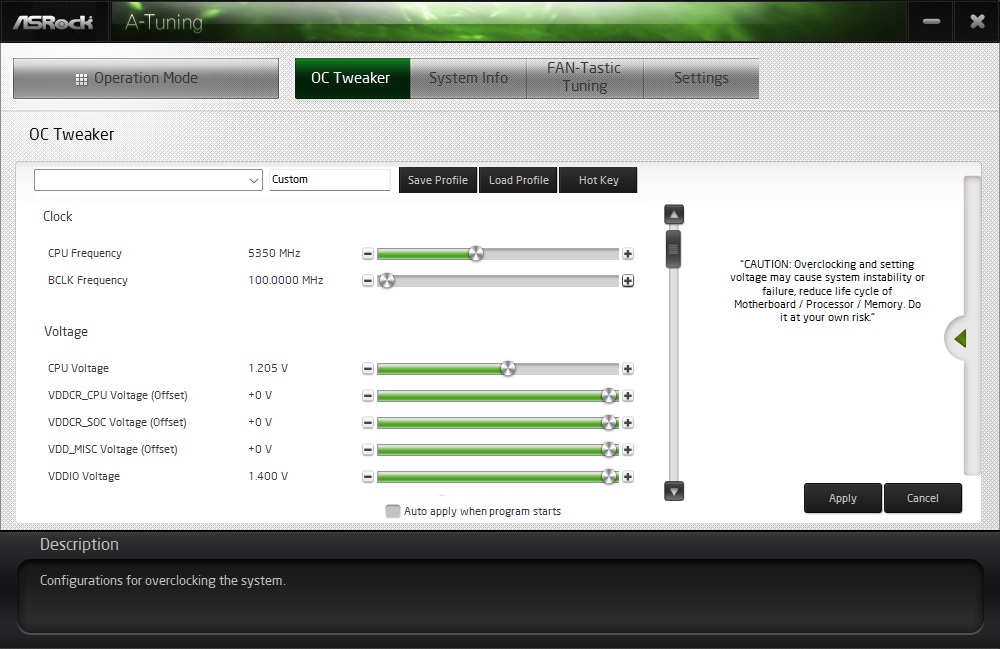Image resolution: width=1000 pixels, height=649 pixels.
Task: Switch to the System Info tab
Action: pos(468,78)
